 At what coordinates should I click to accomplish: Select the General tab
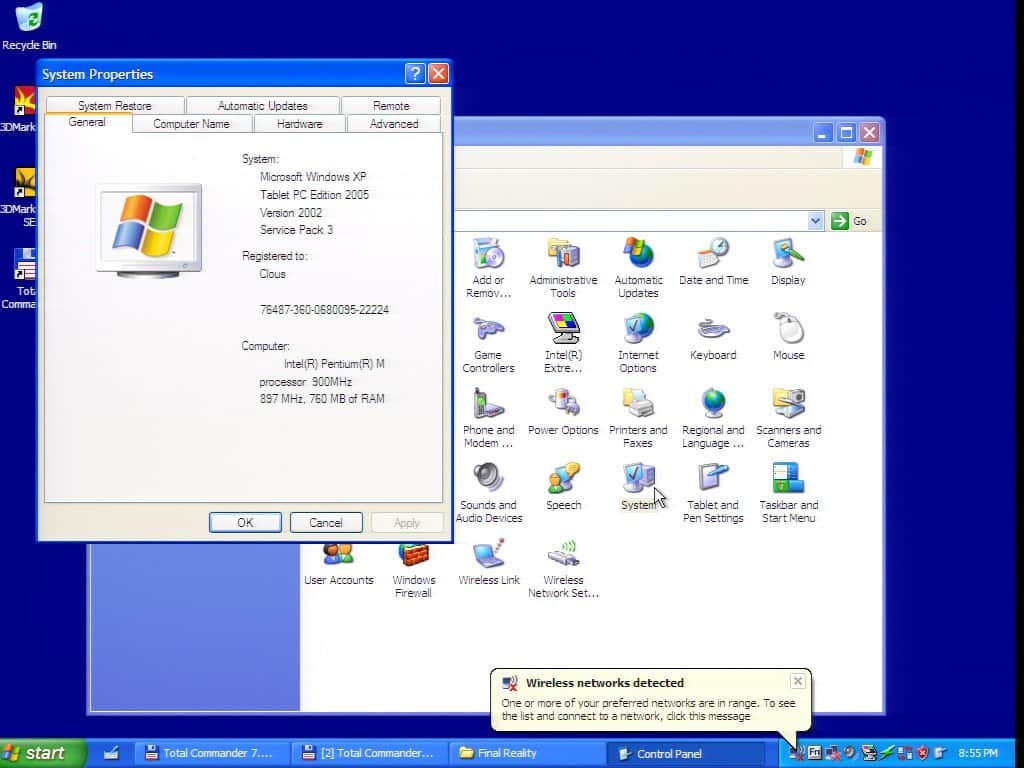(x=88, y=122)
